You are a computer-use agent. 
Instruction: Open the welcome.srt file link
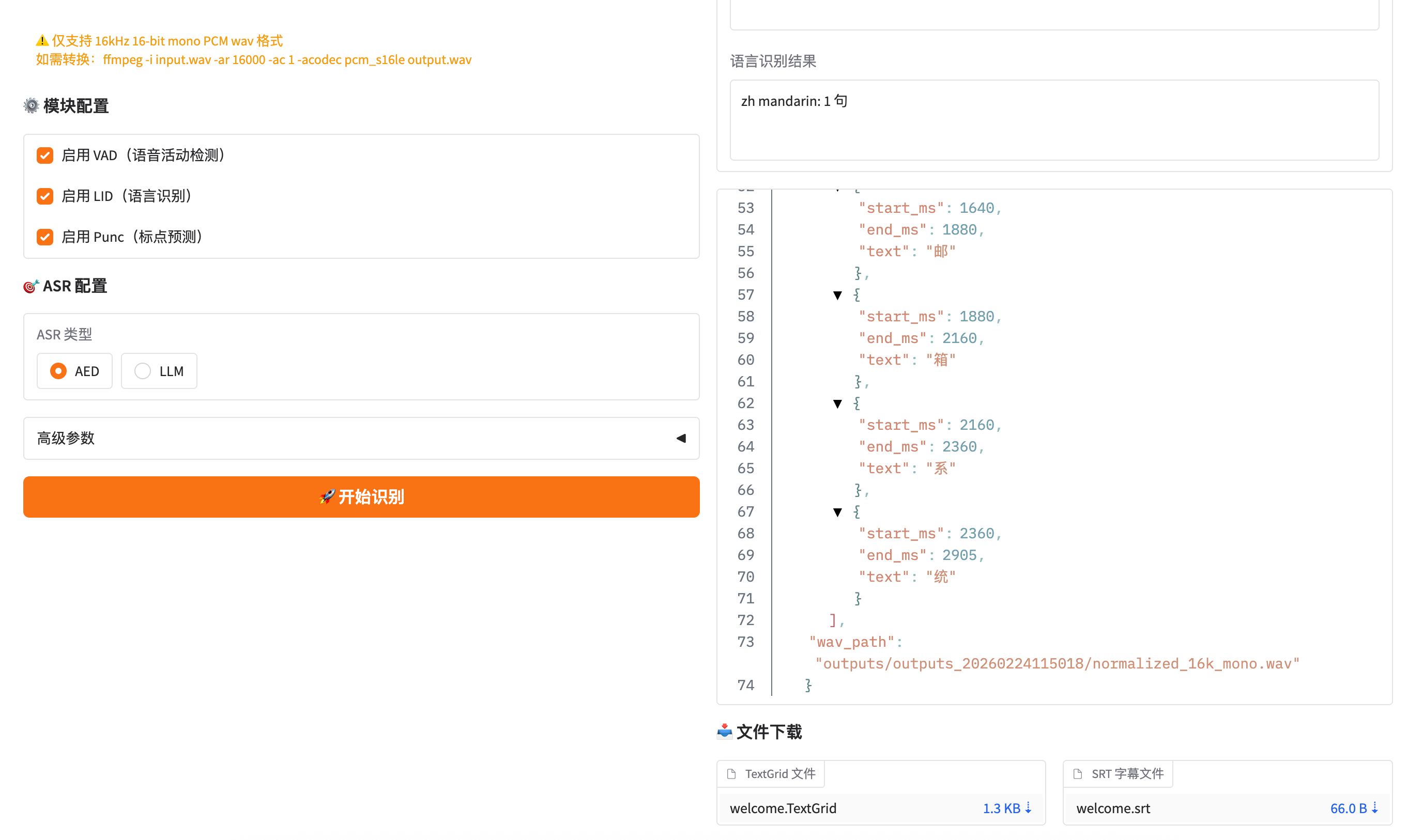tap(1113, 808)
